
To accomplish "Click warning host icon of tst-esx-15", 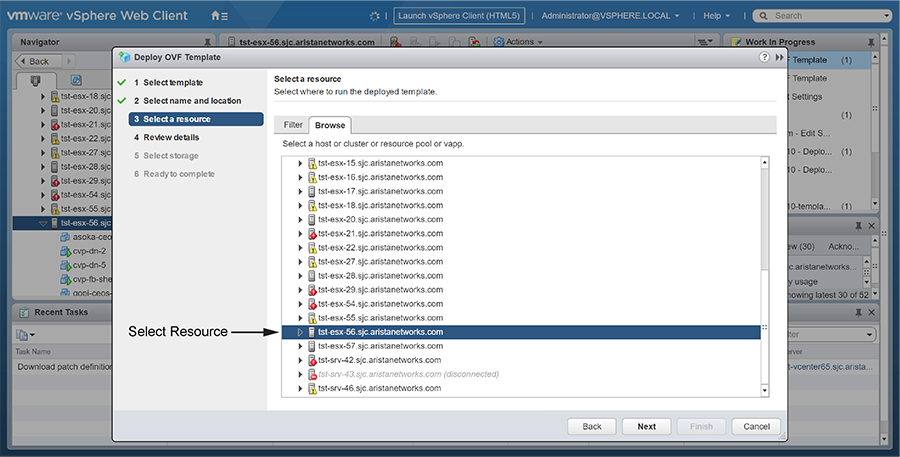I will (312, 163).
